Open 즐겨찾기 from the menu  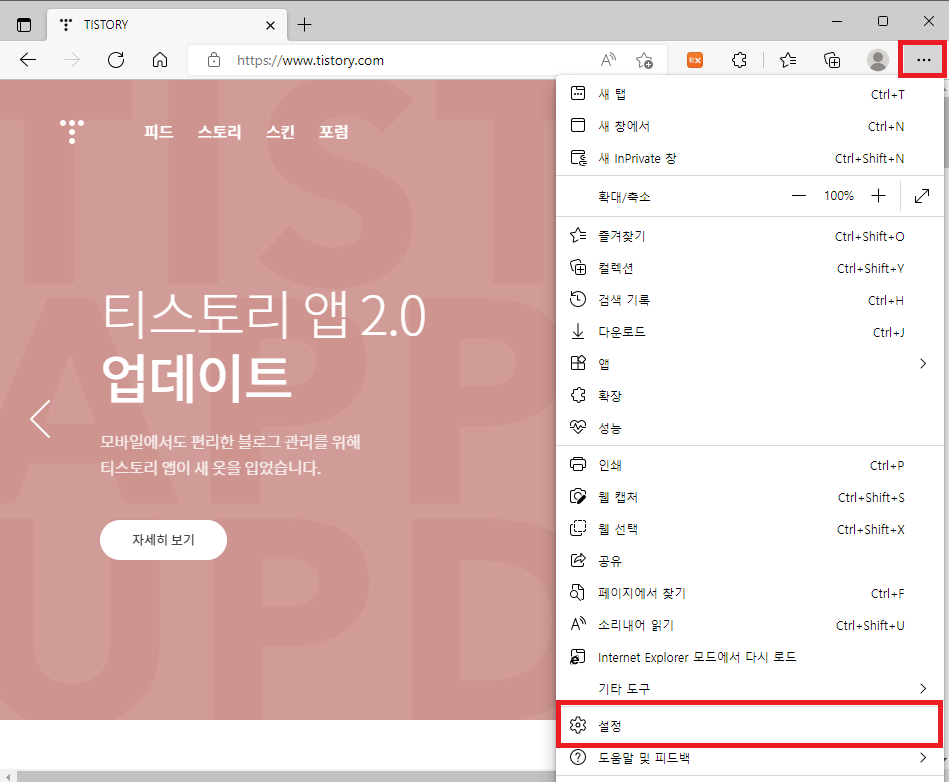pyautogui.click(x=749, y=236)
